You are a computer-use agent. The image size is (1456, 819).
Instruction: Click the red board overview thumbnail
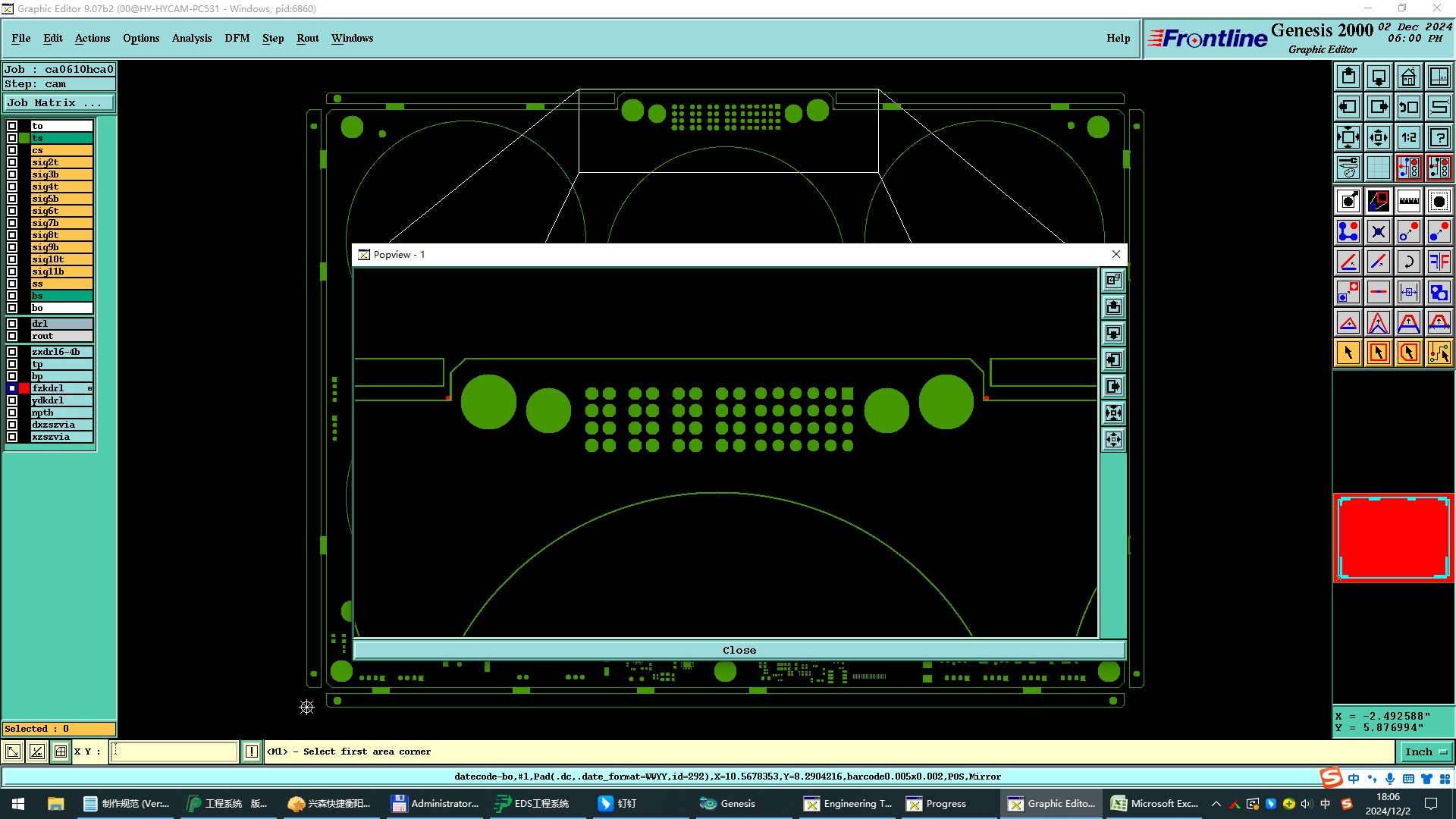pyautogui.click(x=1393, y=538)
